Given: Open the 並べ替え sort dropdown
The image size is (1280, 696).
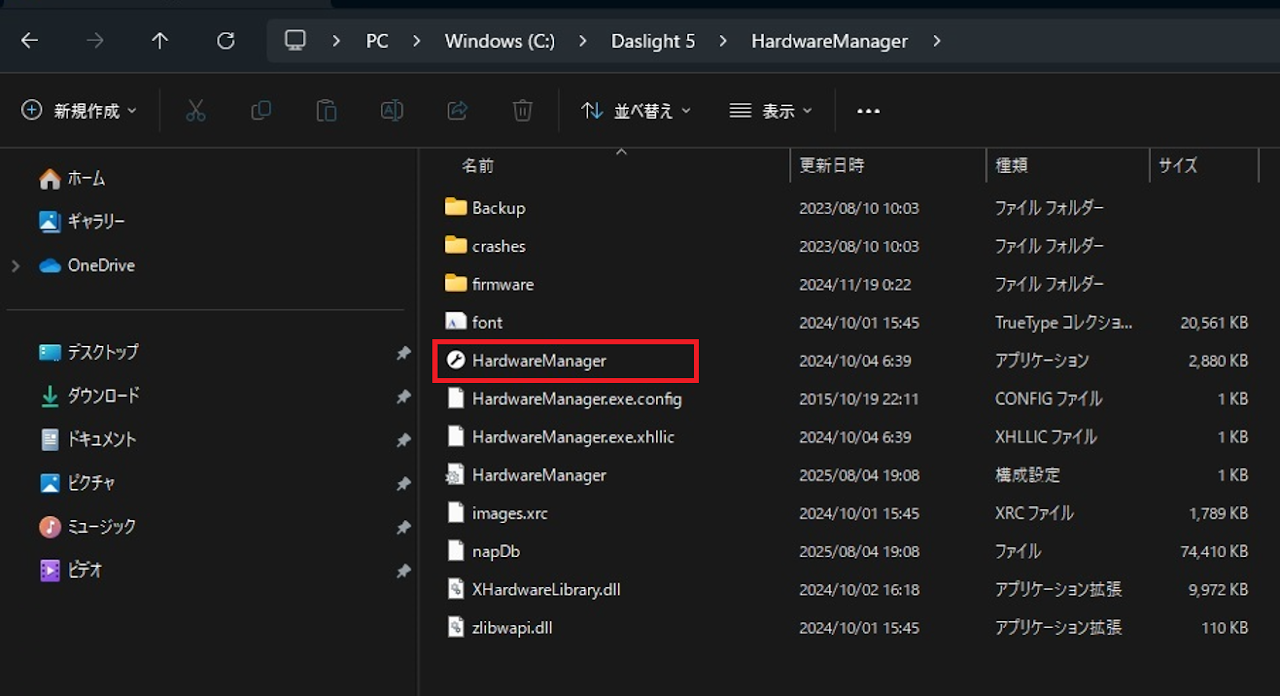Looking at the screenshot, I should tap(636, 111).
